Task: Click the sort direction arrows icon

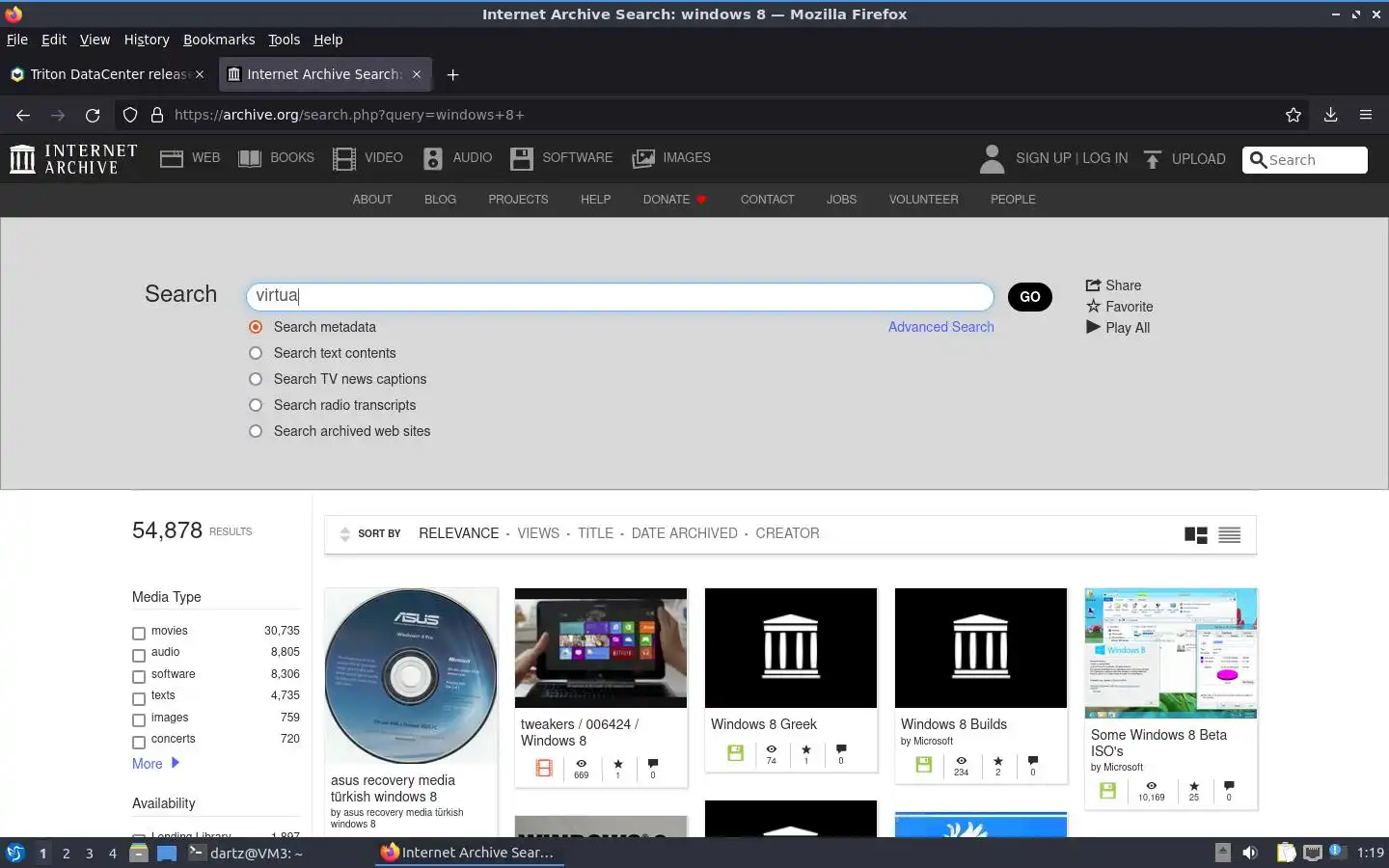Action: pos(344,534)
